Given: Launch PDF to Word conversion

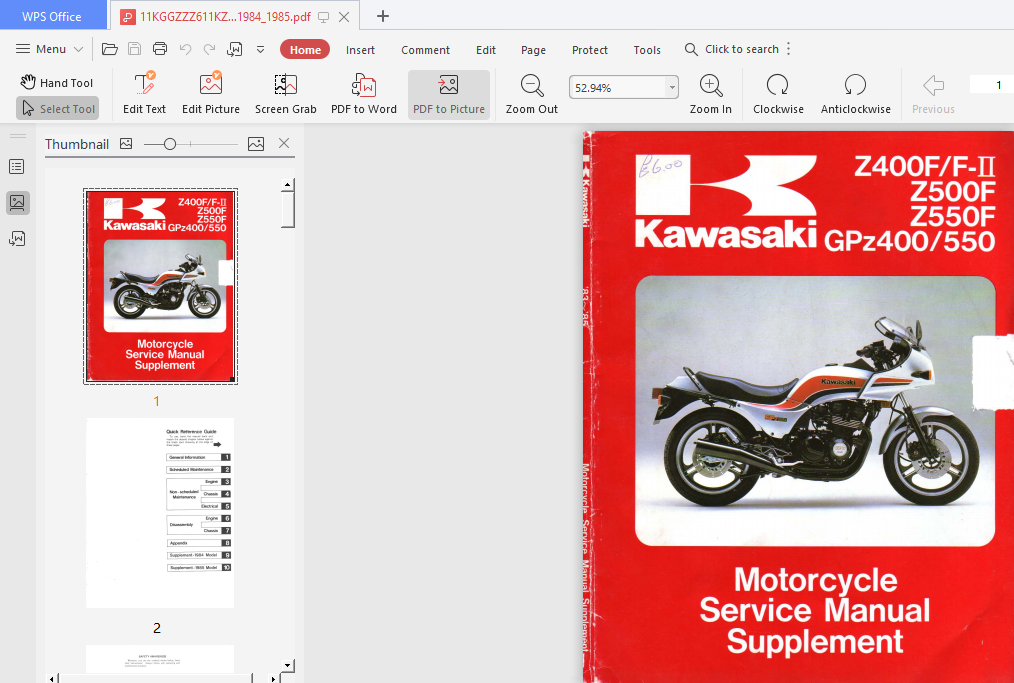Looking at the screenshot, I should coord(364,94).
